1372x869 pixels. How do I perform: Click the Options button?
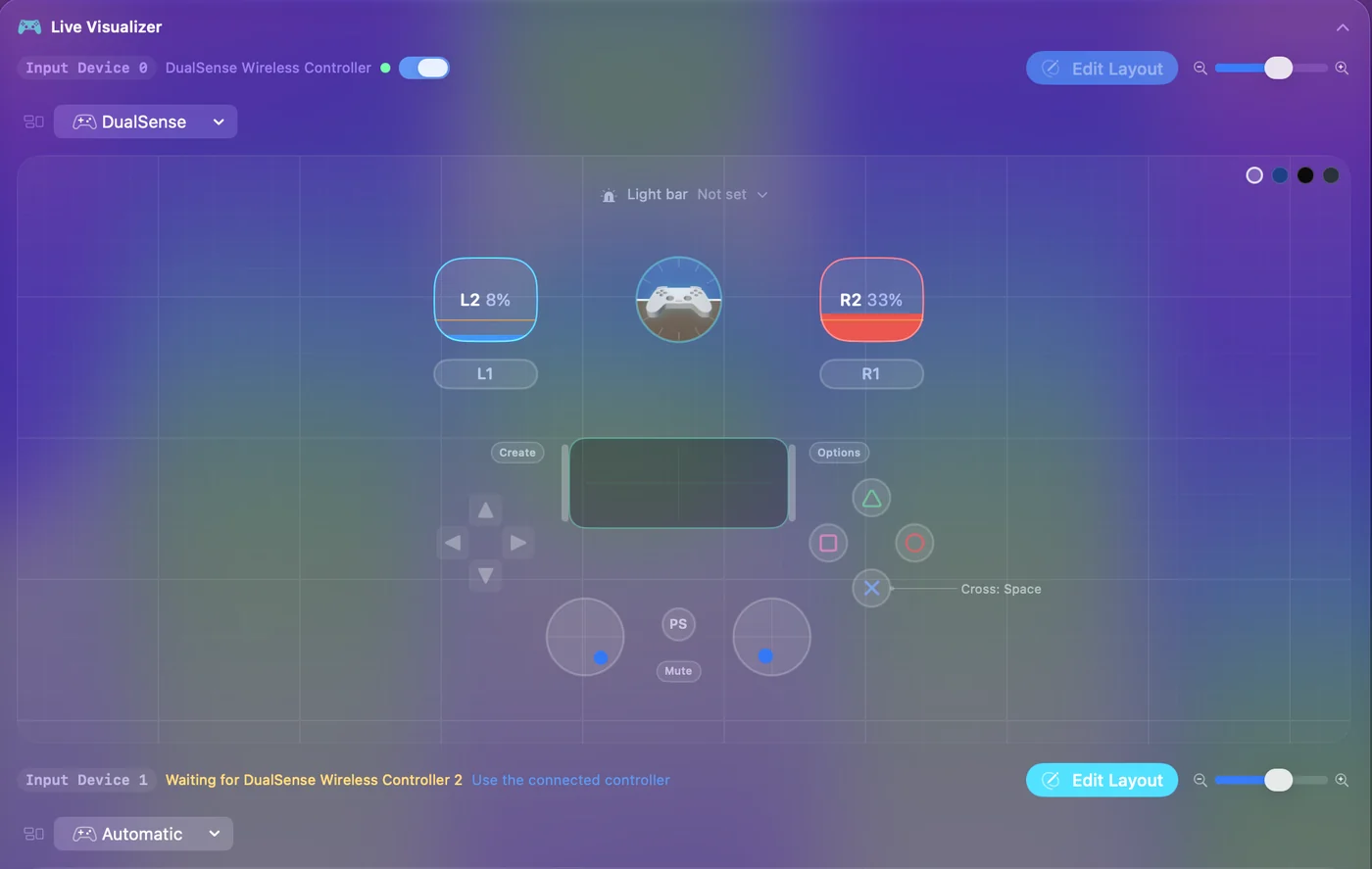pos(839,453)
